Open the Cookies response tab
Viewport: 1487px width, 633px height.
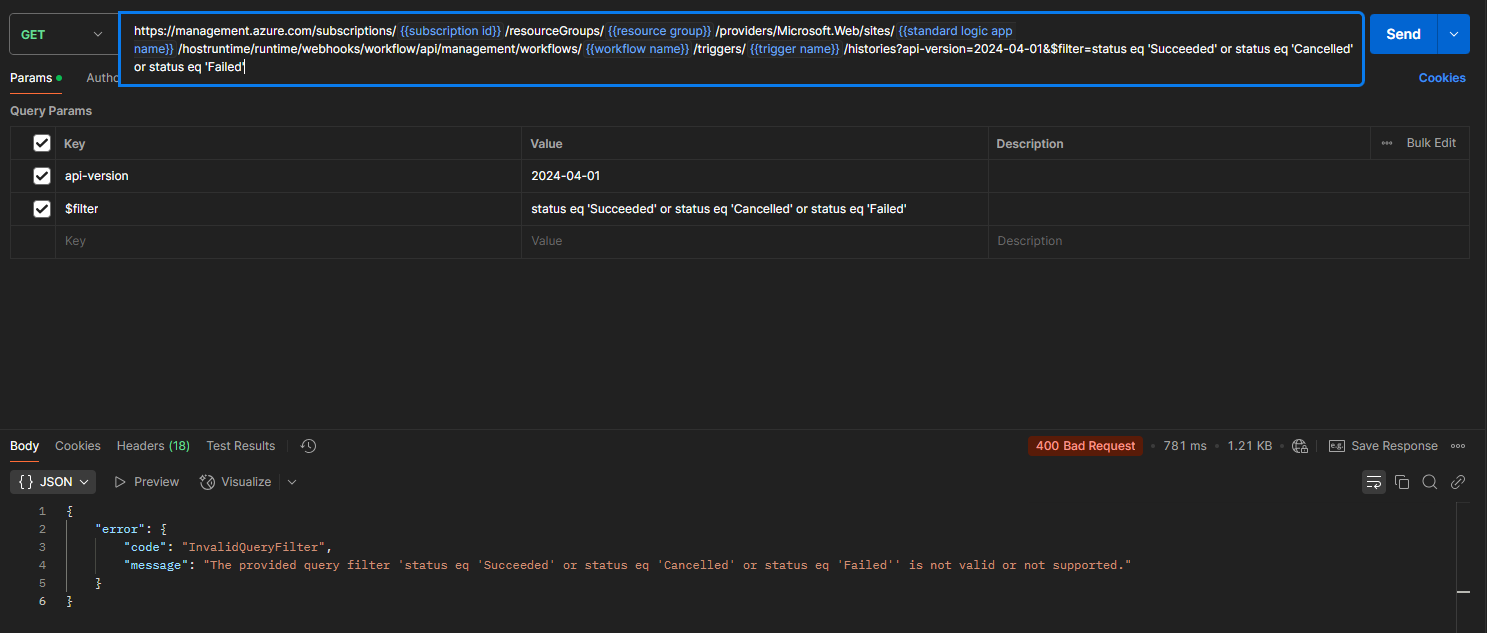point(77,446)
